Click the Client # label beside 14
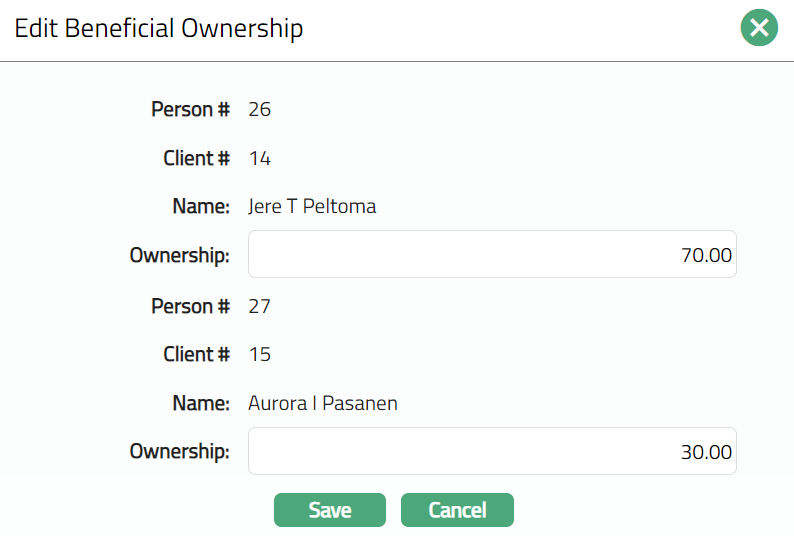 click(196, 158)
